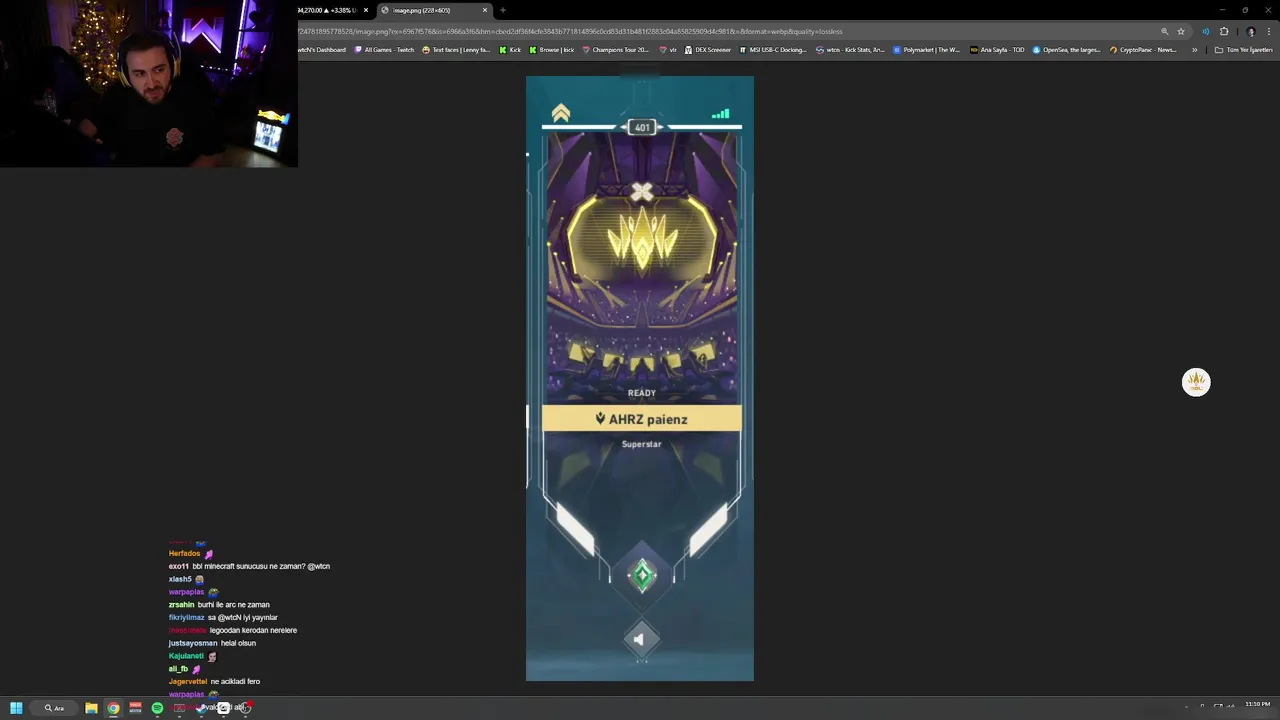The image size is (1280, 720).
Task: Click chat username exo11
Action: coord(179,566)
